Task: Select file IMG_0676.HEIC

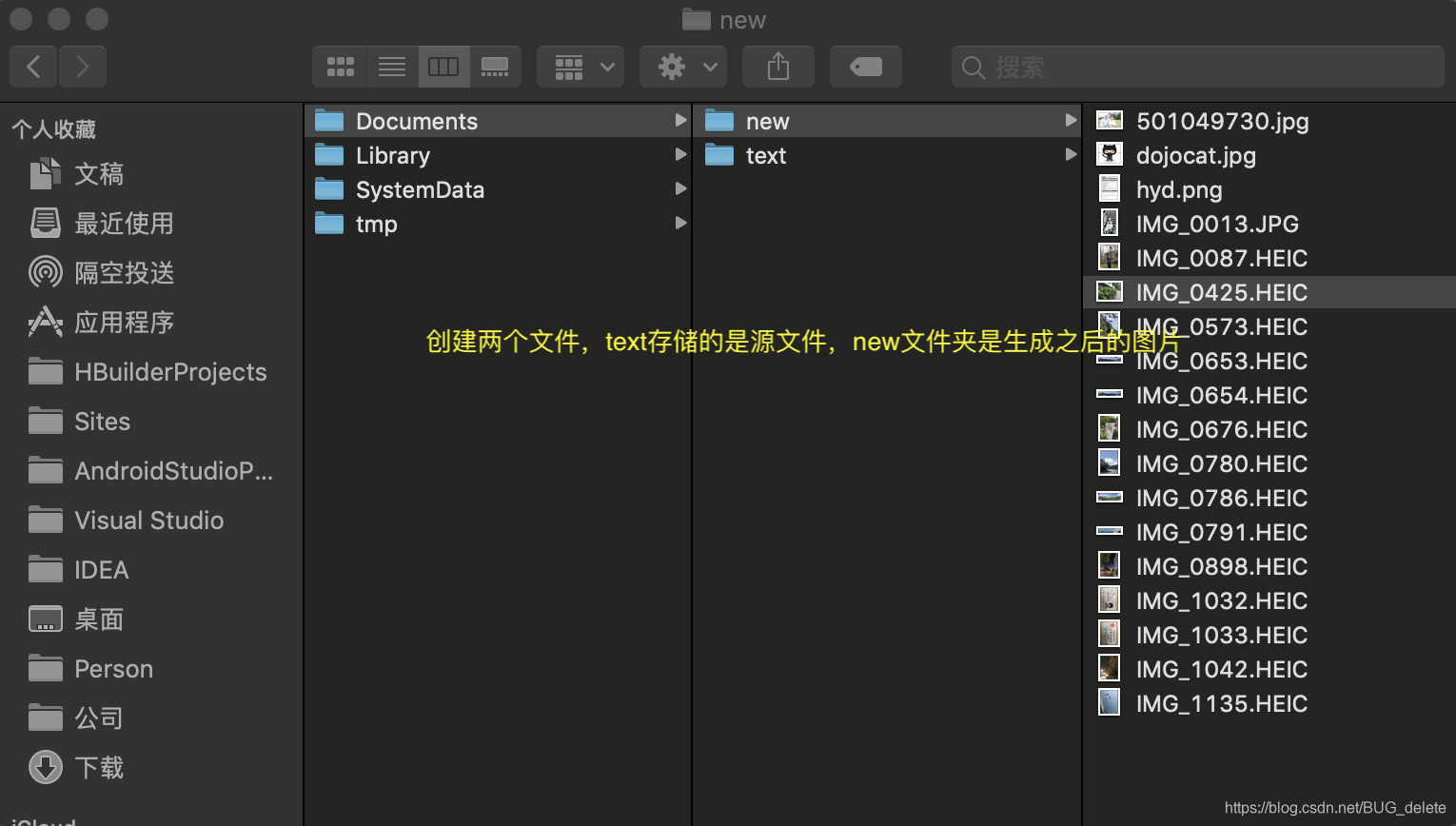Action: (x=1269, y=429)
